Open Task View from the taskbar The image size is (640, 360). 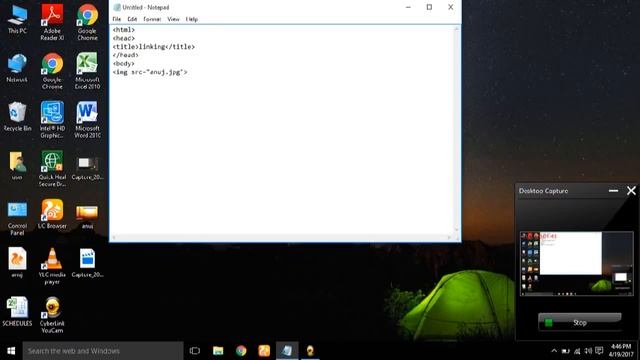[x=195, y=351]
